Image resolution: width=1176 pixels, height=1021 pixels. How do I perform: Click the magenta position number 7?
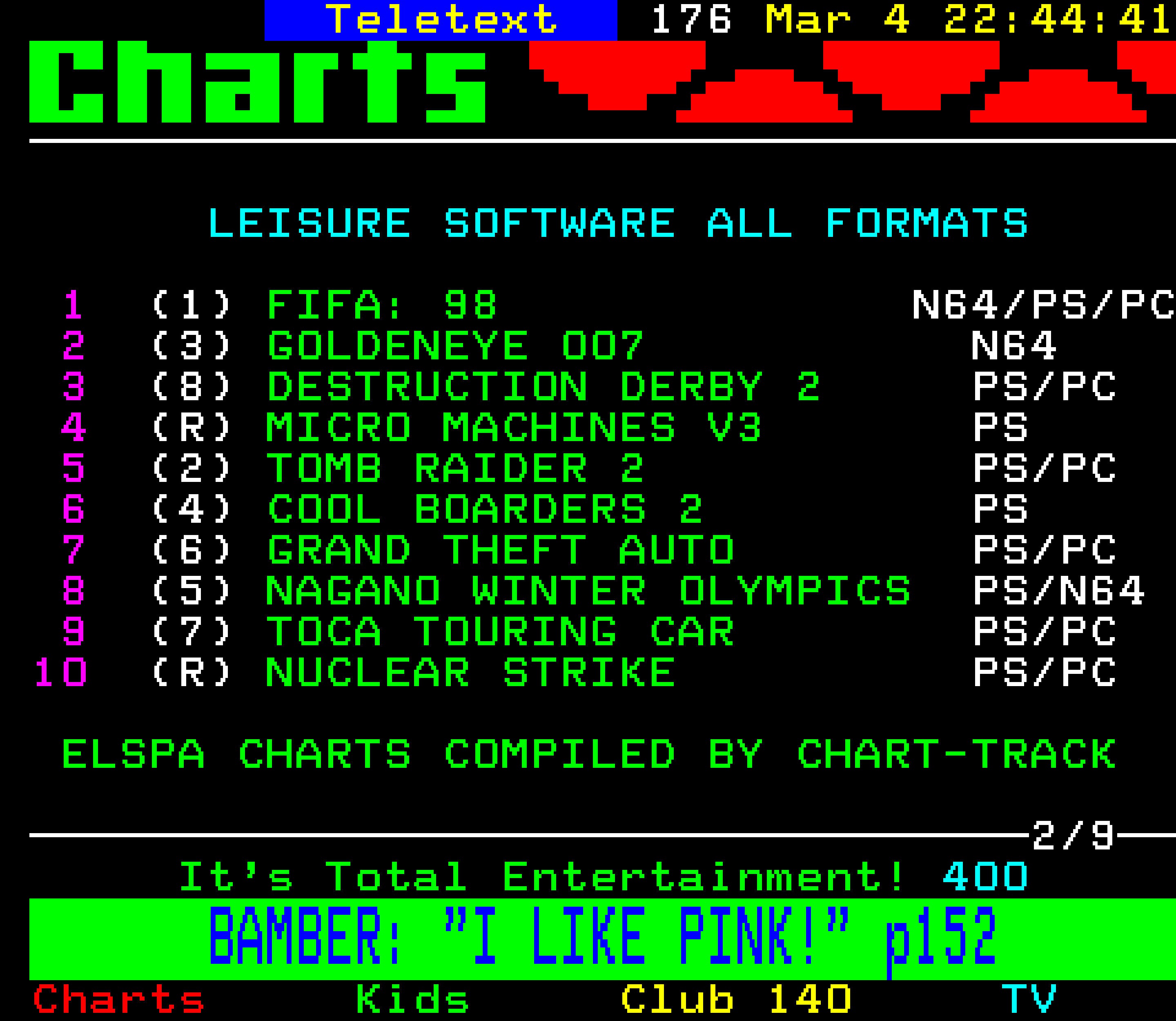coord(73,550)
